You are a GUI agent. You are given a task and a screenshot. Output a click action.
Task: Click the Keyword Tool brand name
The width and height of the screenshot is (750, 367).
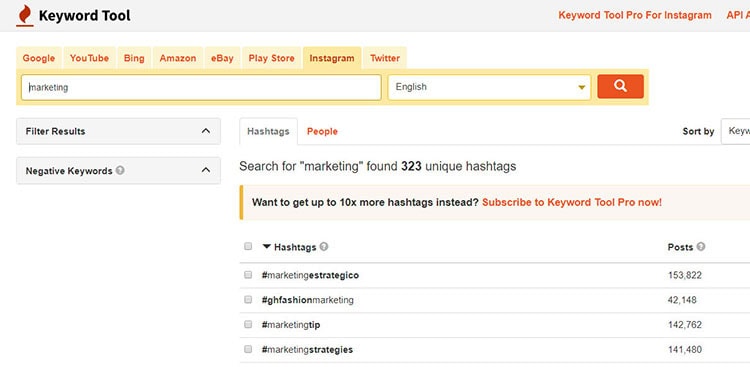[85, 16]
